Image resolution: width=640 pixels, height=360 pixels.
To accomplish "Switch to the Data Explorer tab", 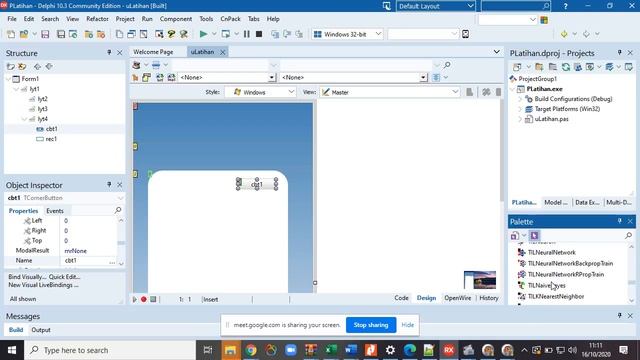I will [x=587, y=202].
